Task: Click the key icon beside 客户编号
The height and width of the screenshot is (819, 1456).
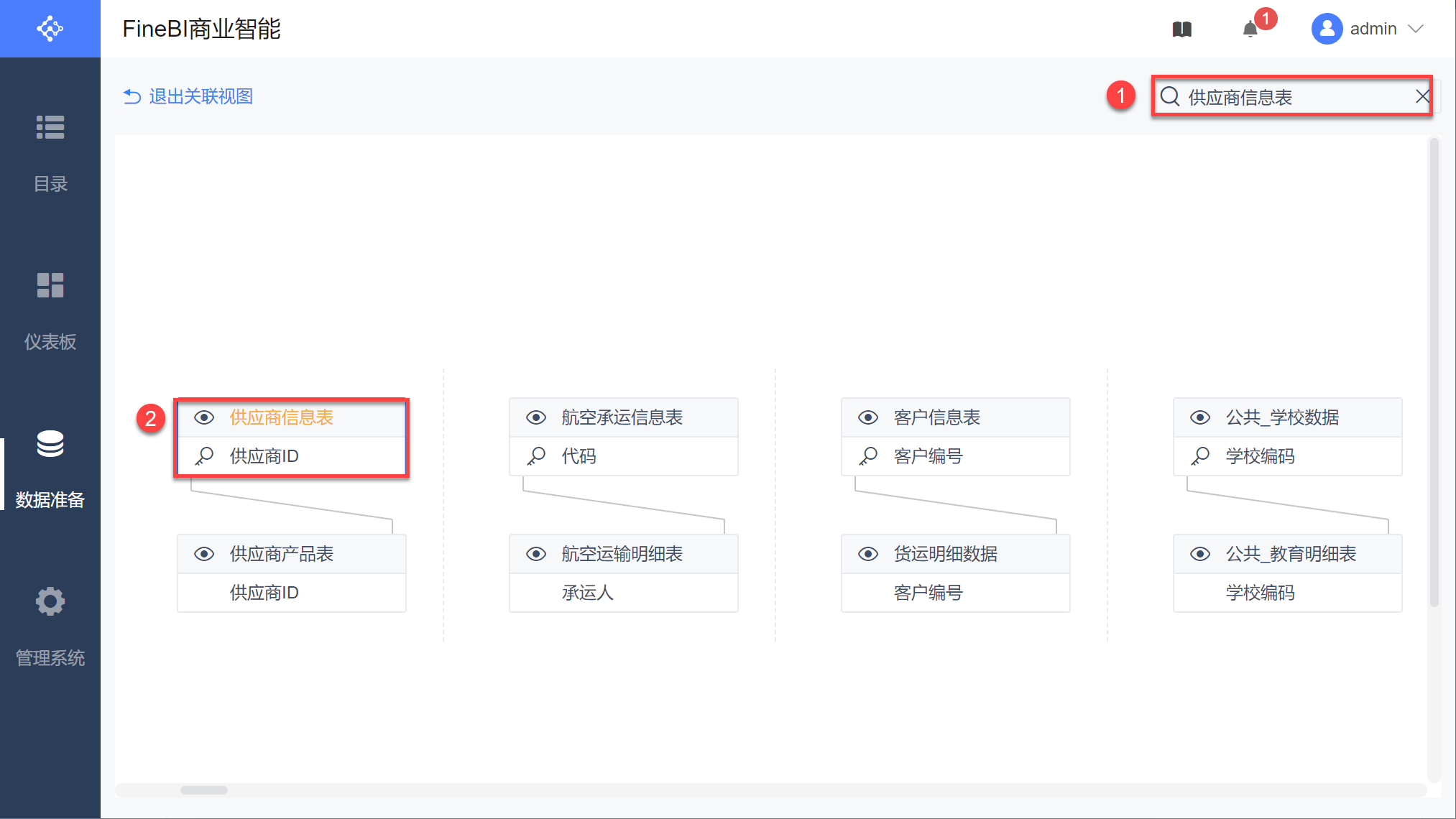Action: (x=868, y=456)
